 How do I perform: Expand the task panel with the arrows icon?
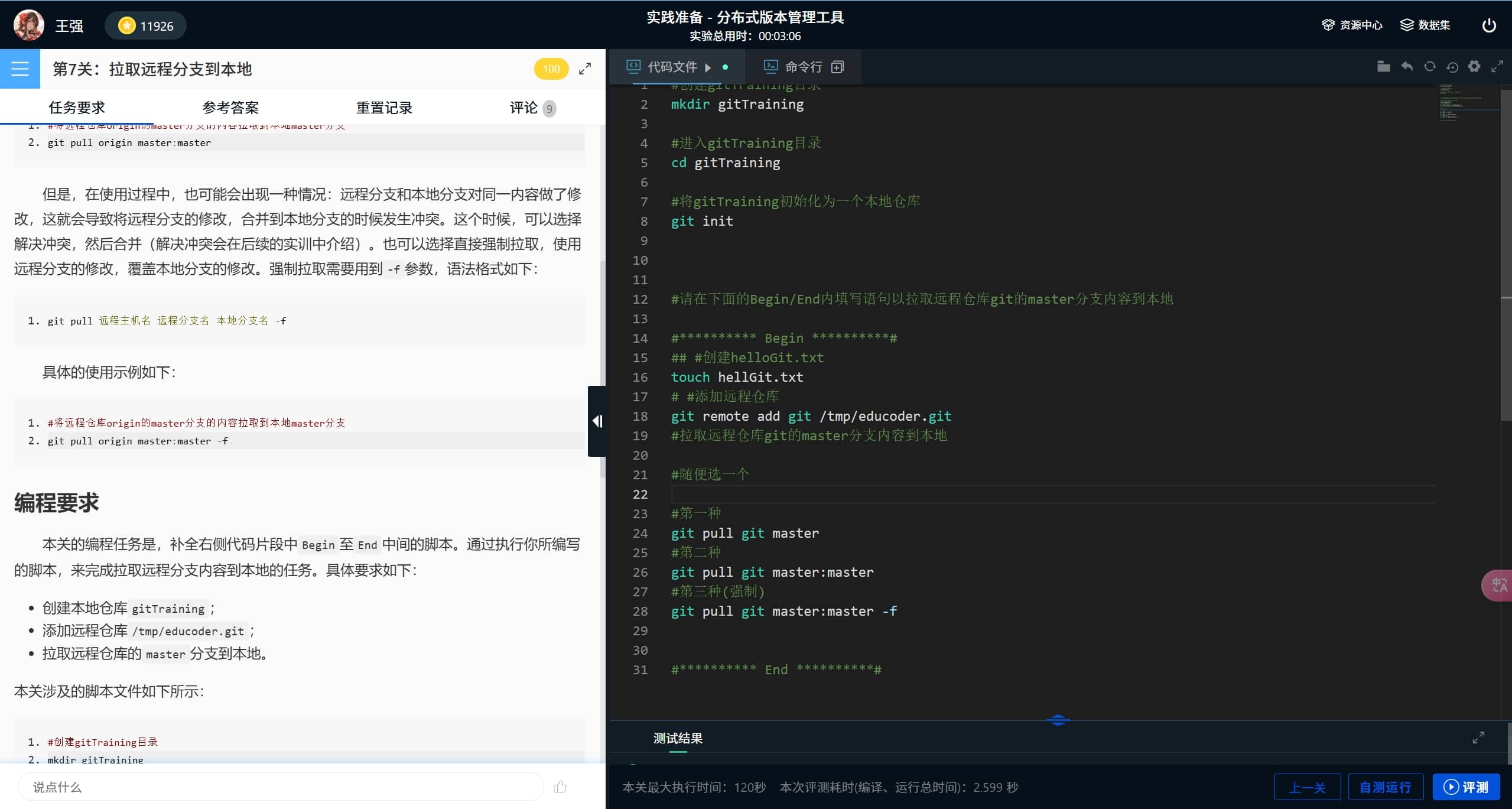pyautogui.click(x=584, y=69)
